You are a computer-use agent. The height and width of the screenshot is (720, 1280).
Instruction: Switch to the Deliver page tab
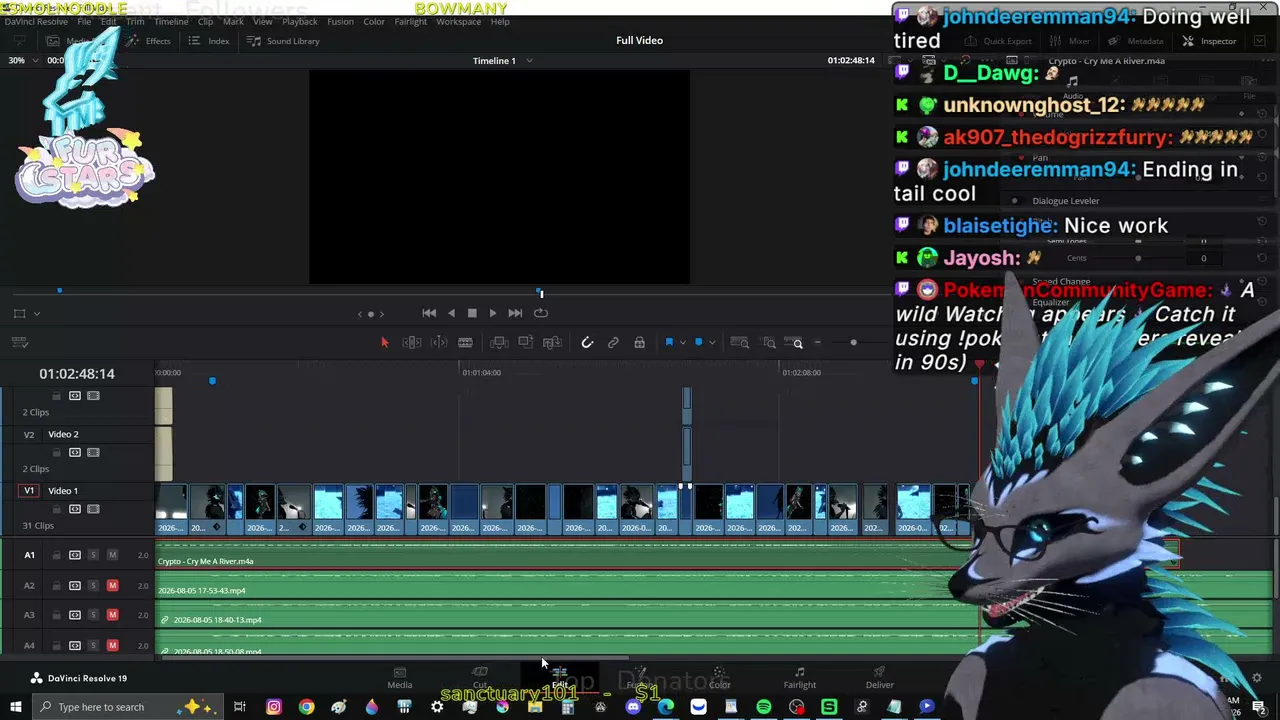click(880, 678)
